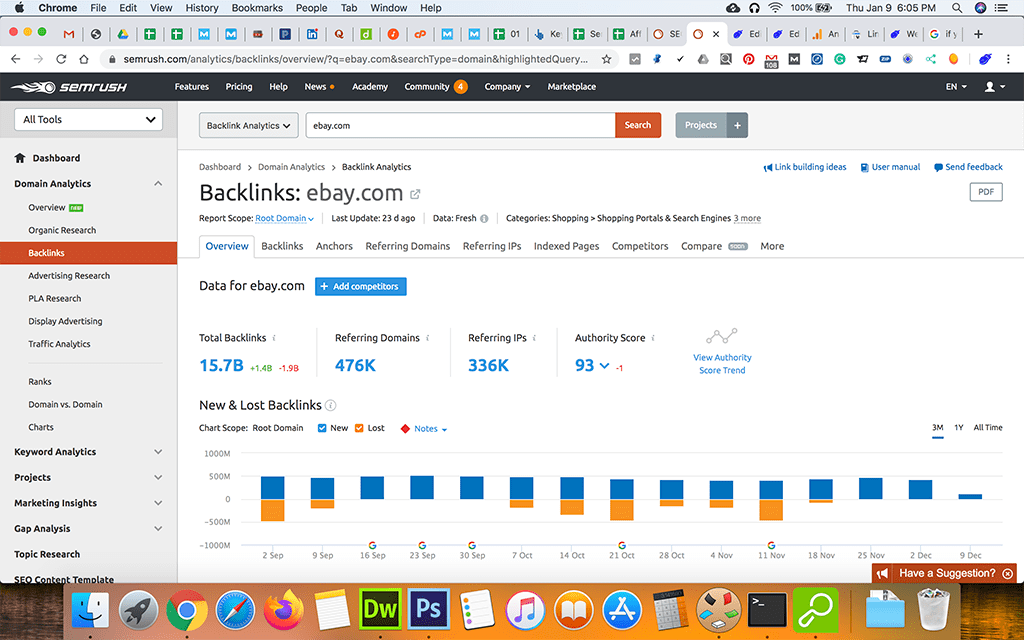Click the 2 Sep orange lost bar
The width and height of the screenshot is (1024, 640).
click(x=272, y=510)
